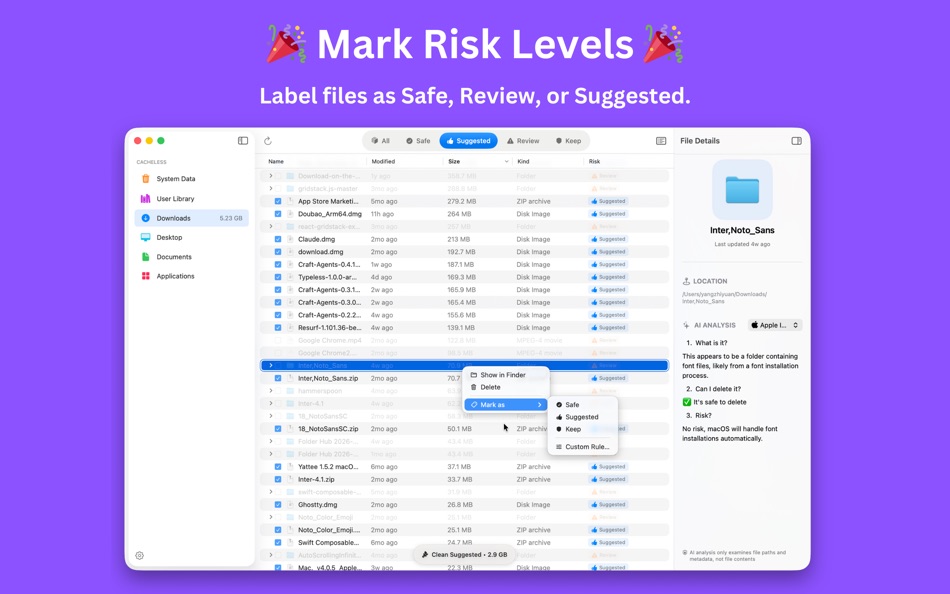Switch to the Keep filter tab
Viewport: 950px width, 594px height.
tap(568, 141)
